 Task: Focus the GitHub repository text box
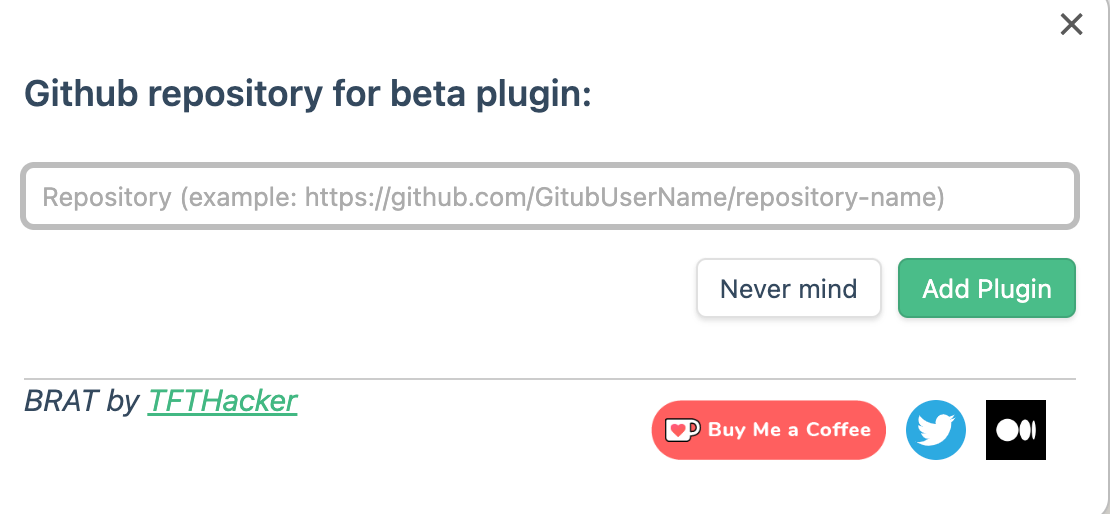click(549, 196)
